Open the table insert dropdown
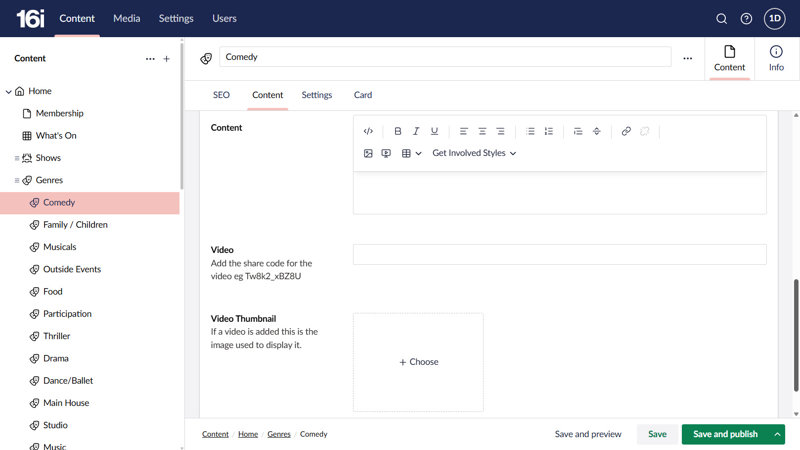The width and height of the screenshot is (800, 450). pos(411,153)
